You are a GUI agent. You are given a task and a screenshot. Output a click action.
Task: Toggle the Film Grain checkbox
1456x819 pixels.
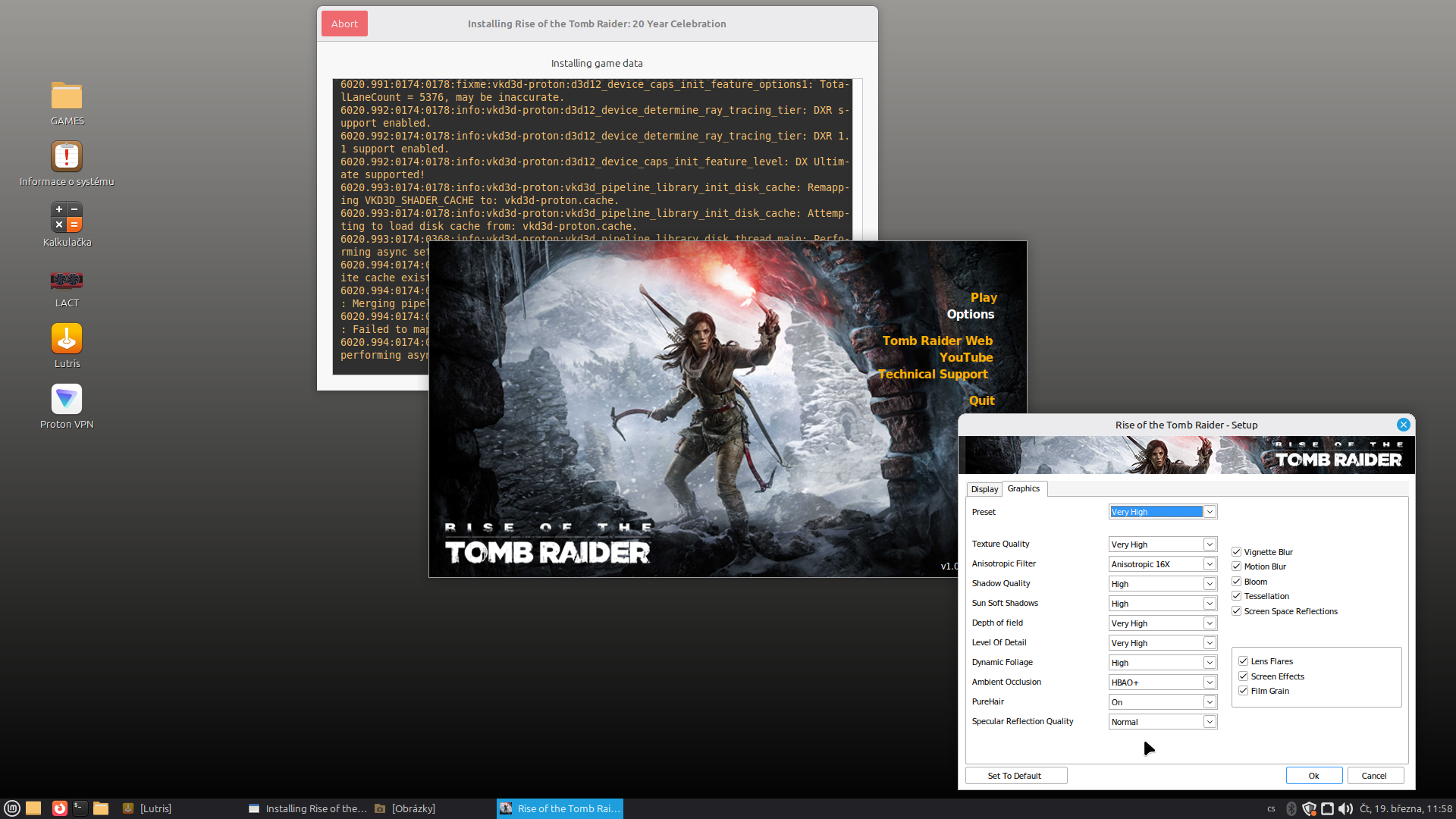coord(1244,691)
